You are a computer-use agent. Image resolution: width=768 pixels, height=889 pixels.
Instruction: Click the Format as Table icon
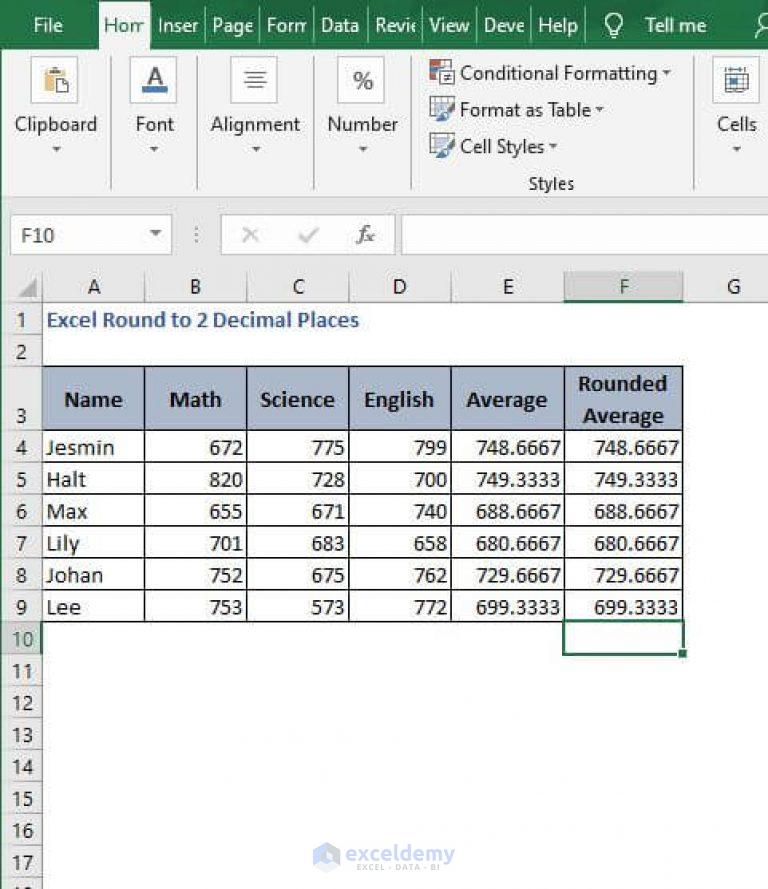pyautogui.click(x=442, y=109)
